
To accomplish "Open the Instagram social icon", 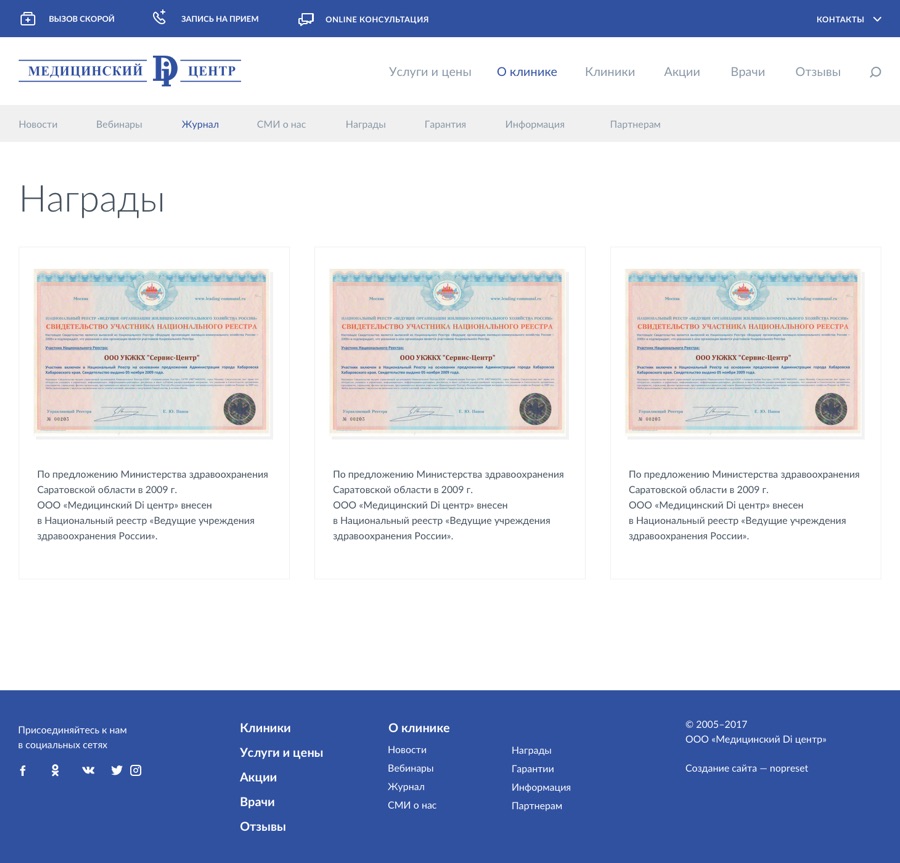I will coord(136,771).
